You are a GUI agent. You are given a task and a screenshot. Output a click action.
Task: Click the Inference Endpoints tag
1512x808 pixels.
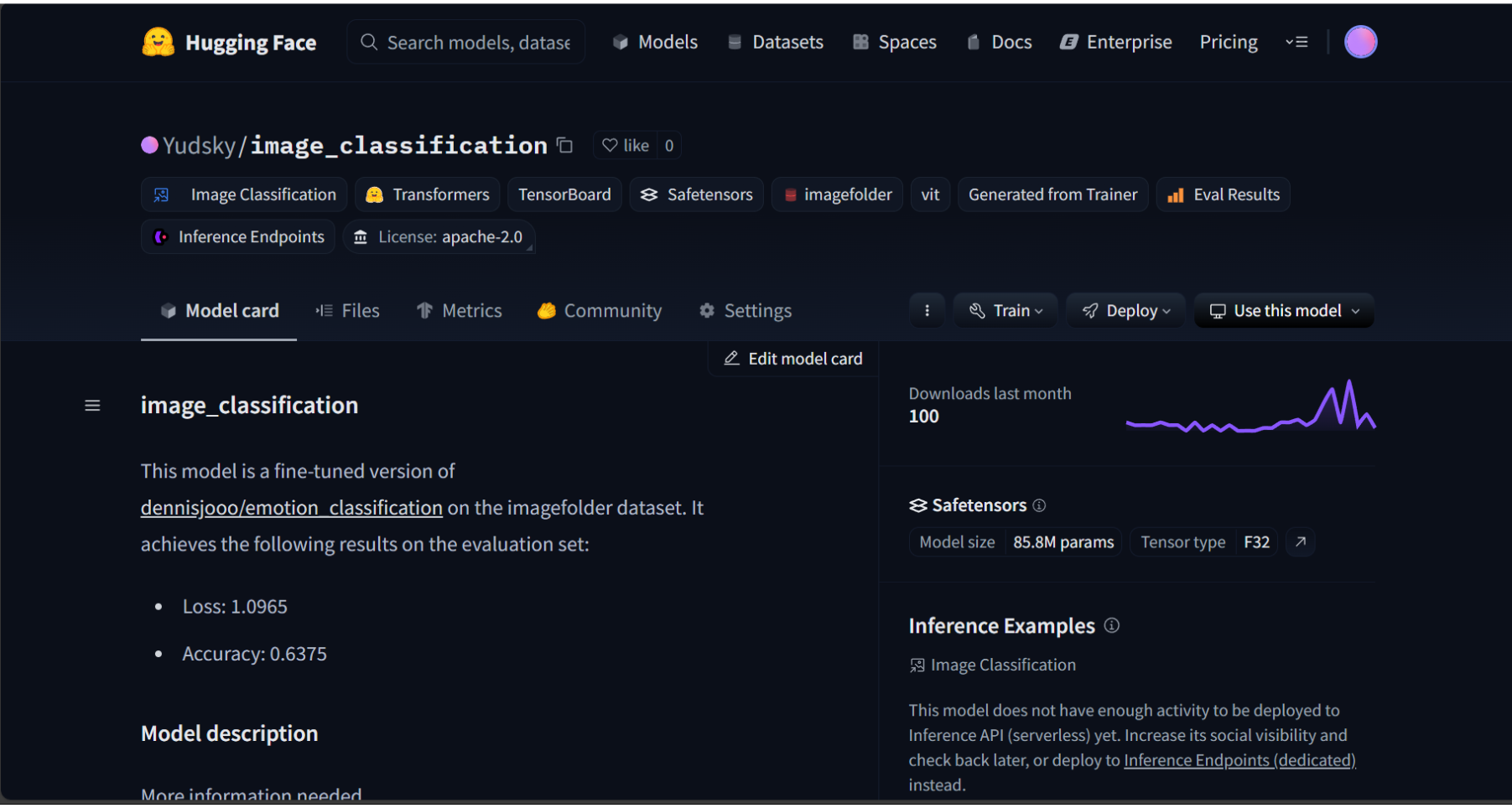pyautogui.click(x=238, y=237)
